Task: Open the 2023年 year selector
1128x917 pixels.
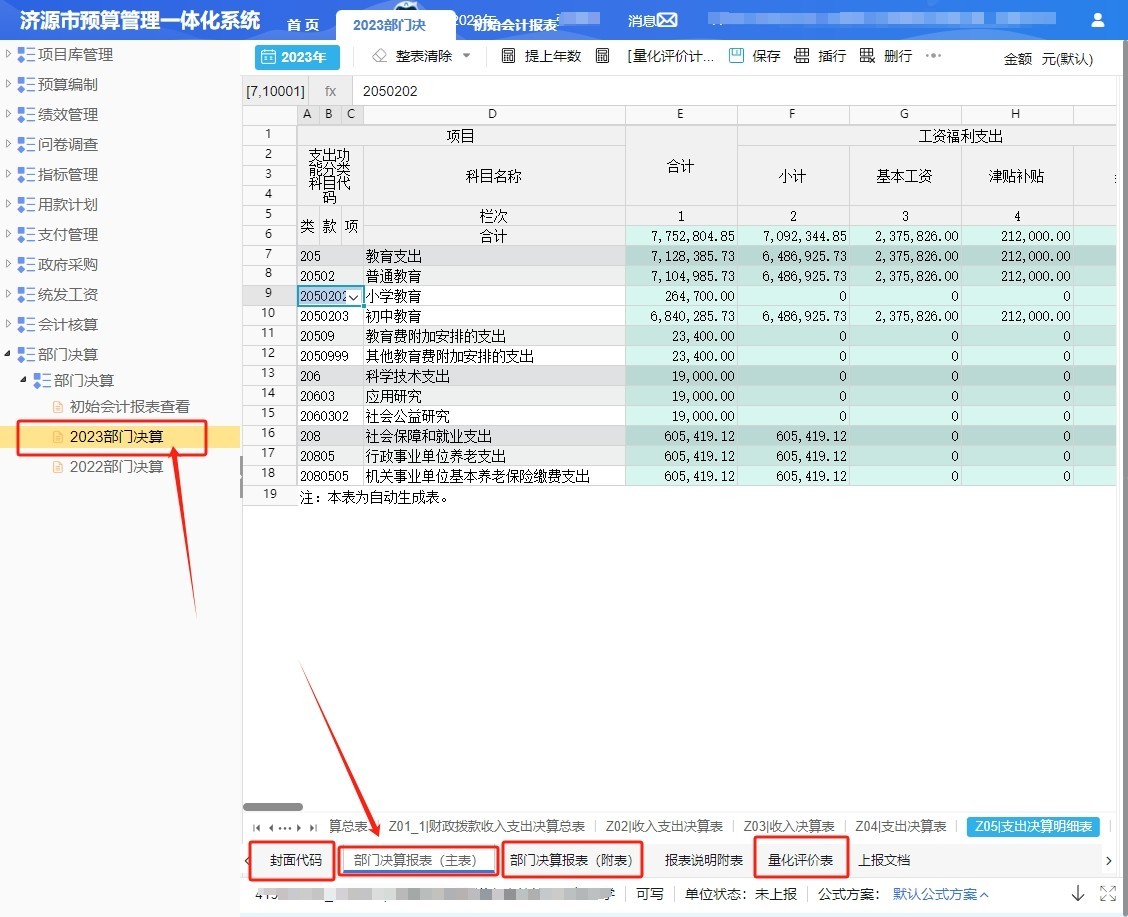Action: coord(297,57)
